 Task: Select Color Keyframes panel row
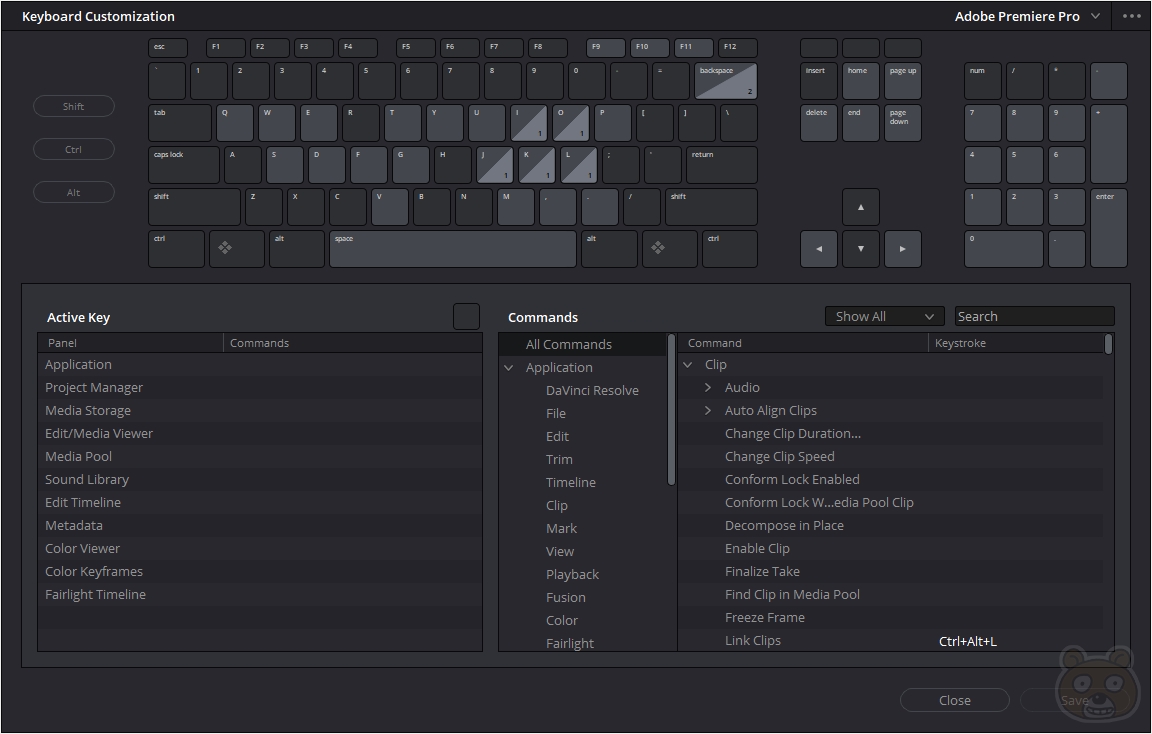coord(260,572)
